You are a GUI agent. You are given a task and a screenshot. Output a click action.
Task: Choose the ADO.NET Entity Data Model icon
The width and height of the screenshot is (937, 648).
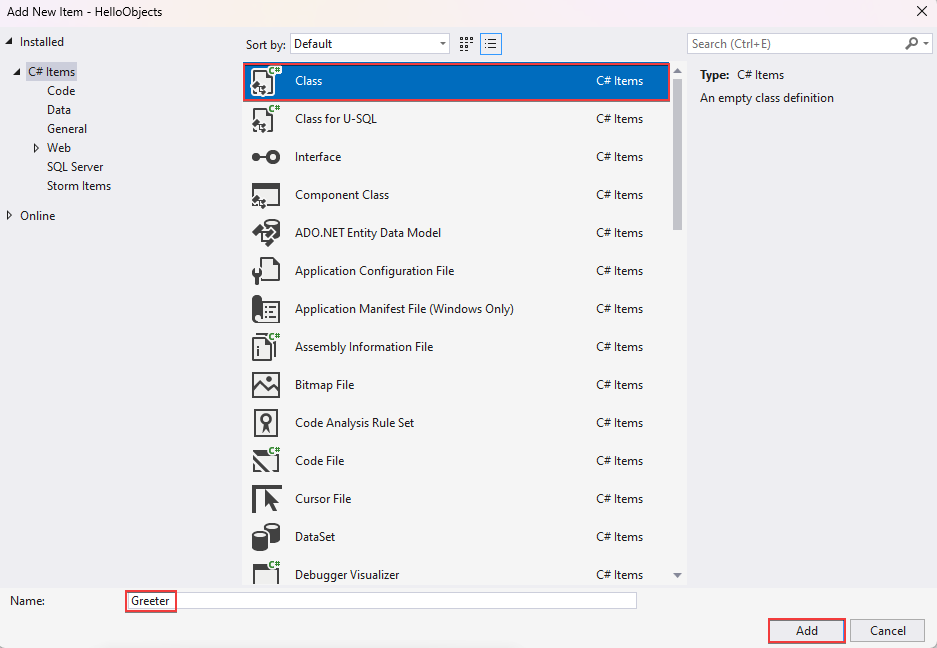[x=266, y=233]
